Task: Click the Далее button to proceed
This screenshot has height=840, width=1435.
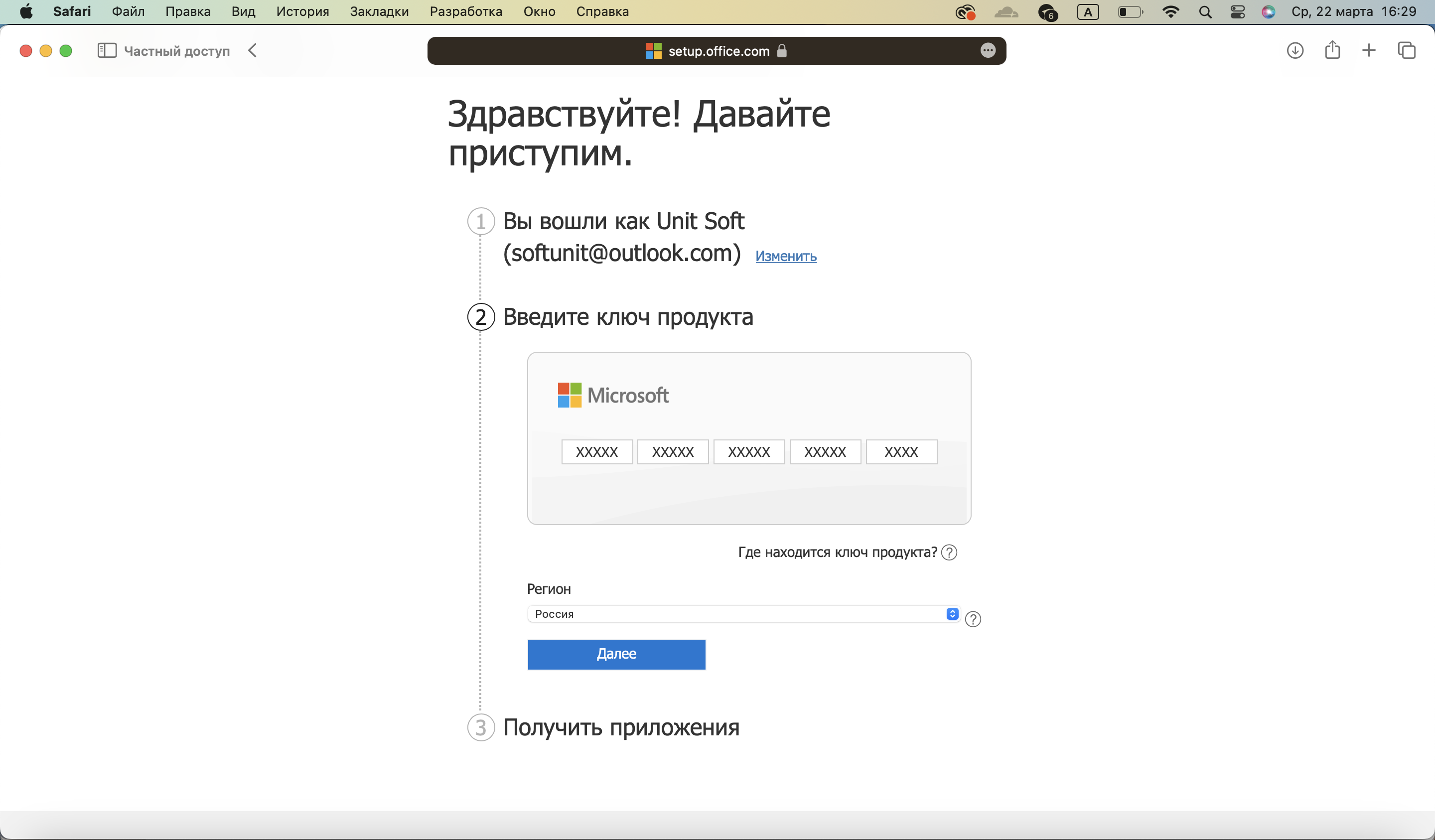Action: click(616, 654)
